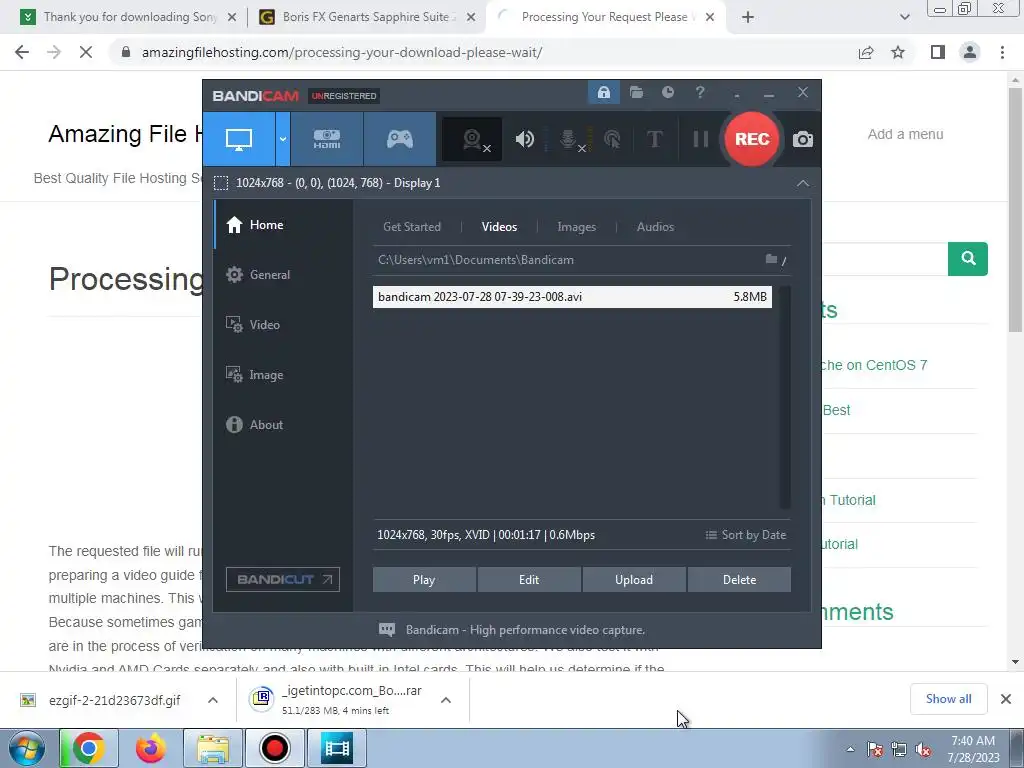This screenshot has width=1024, height=768.
Task: Open output folder icon in Bandicam titlebar
Action: click(636, 93)
